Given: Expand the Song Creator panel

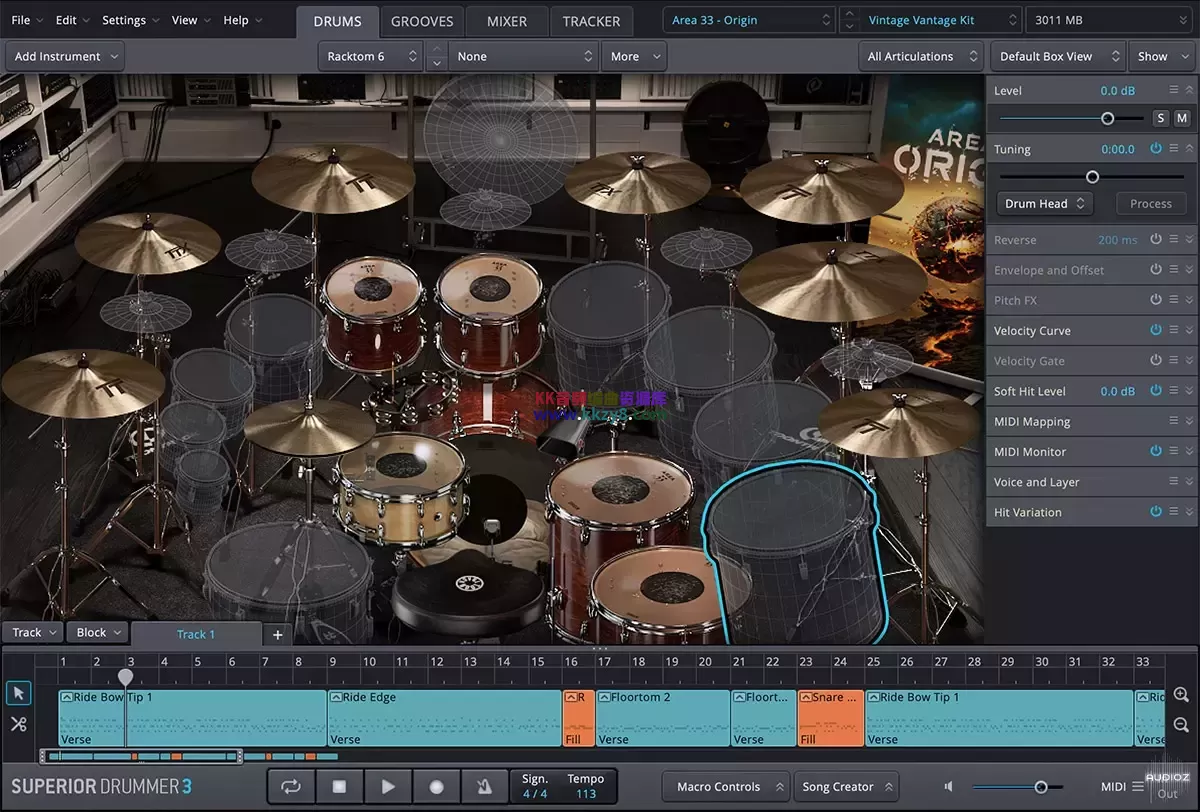Looking at the screenshot, I should [x=848, y=787].
